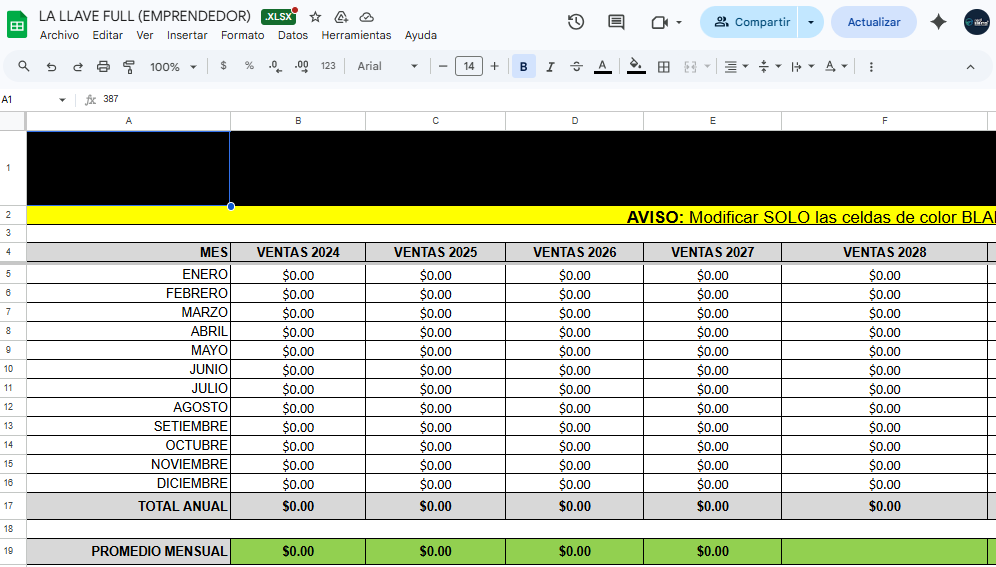Toggle strikethrough formatting

(x=576, y=67)
